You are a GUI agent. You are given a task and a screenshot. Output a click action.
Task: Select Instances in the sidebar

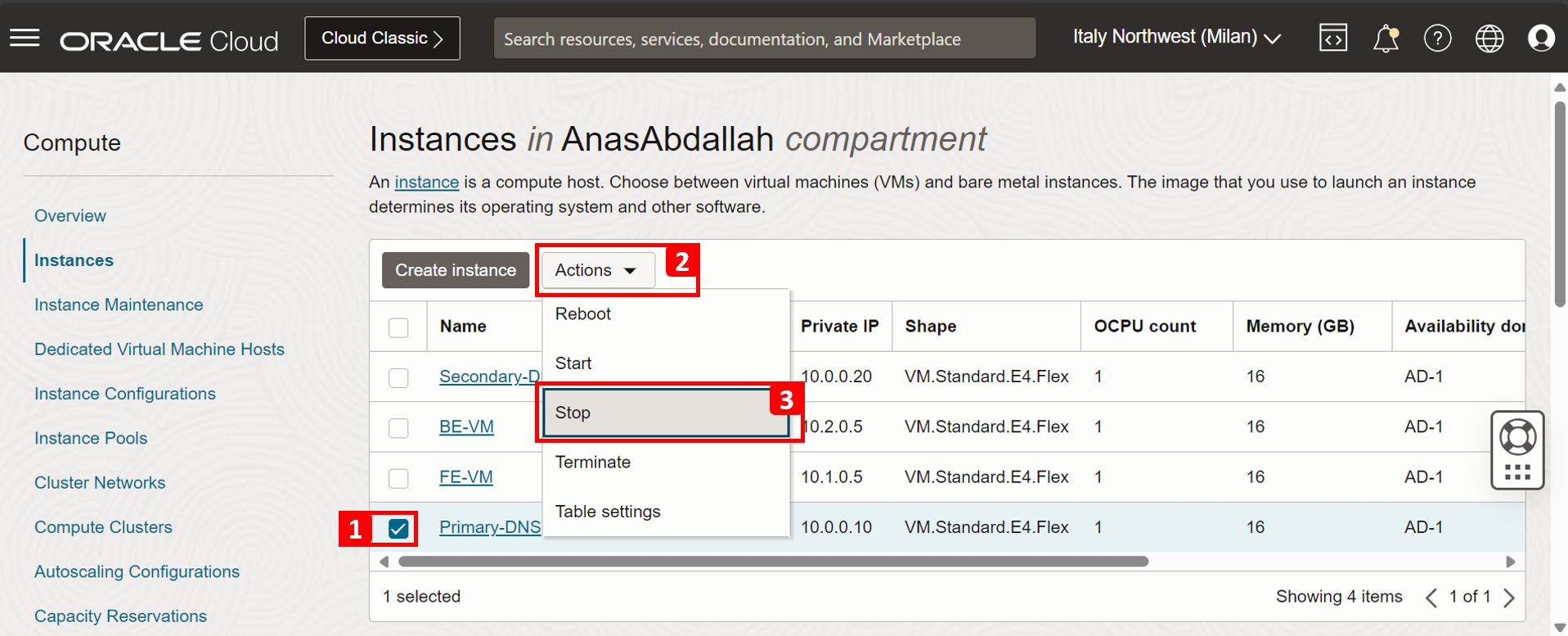[74, 260]
